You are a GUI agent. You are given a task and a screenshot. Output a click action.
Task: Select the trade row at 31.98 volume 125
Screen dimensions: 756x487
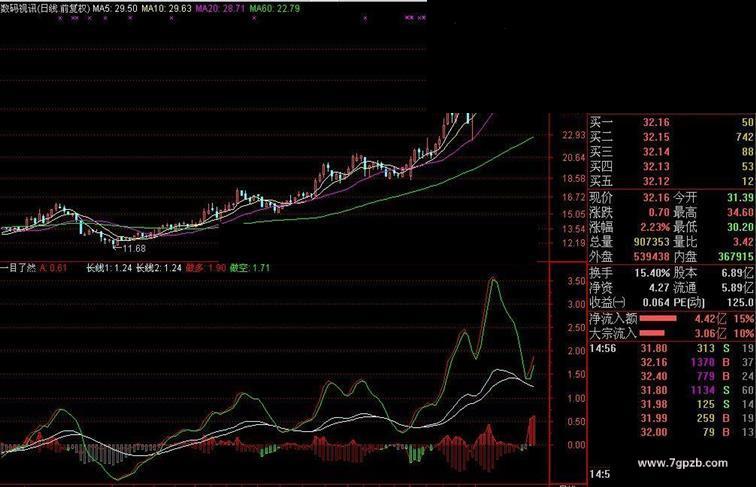coord(671,405)
